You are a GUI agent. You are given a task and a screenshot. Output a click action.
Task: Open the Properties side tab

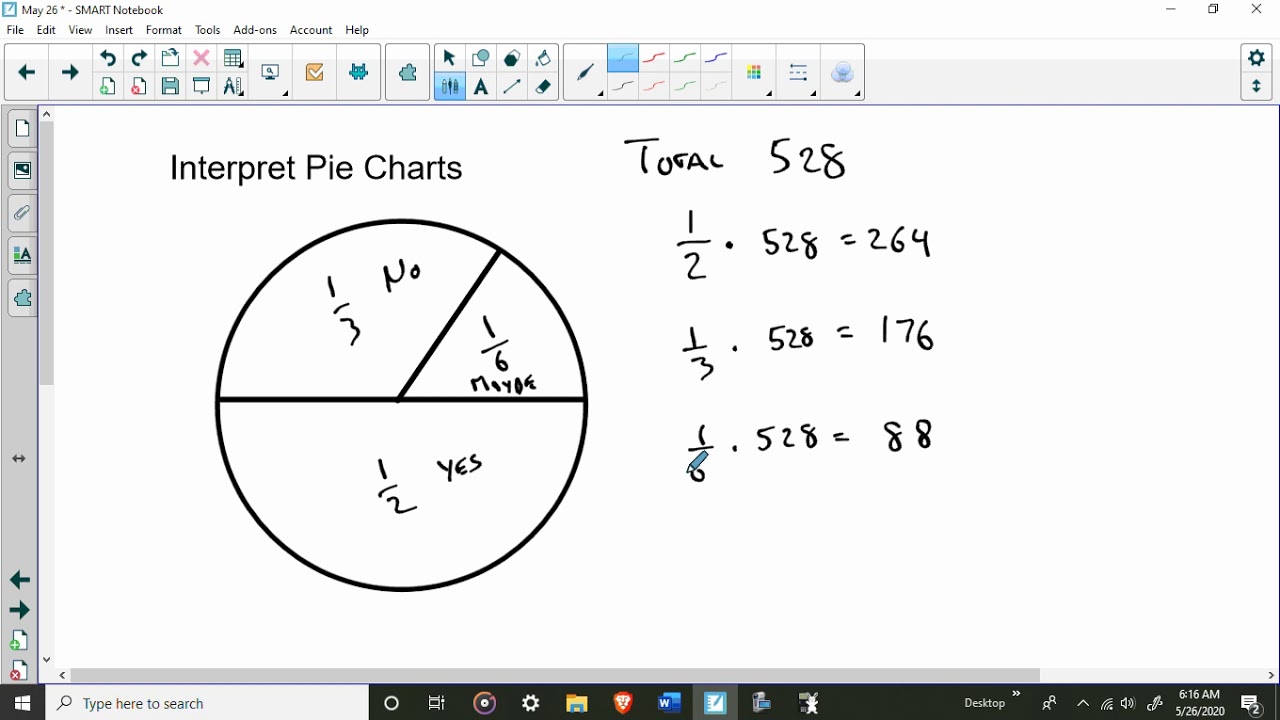click(x=22, y=255)
